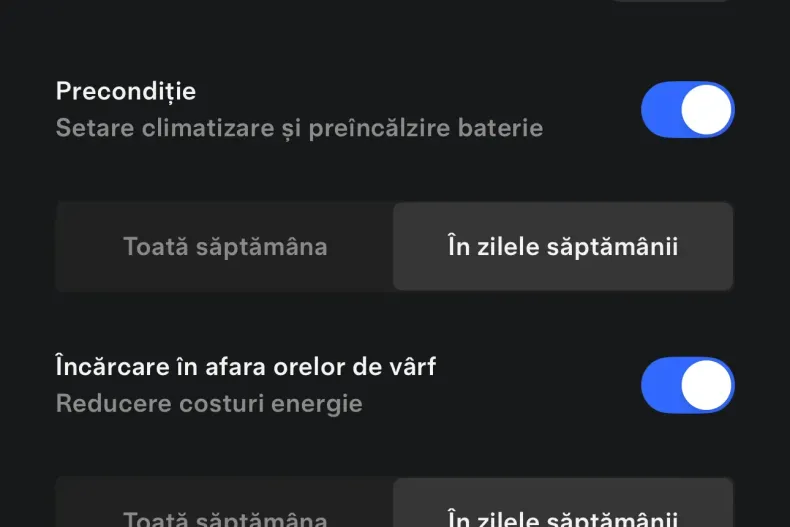The image size is (790, 527).
Task: Disable Încărcare în afara orelor de vârf switch
Action: 688,385
